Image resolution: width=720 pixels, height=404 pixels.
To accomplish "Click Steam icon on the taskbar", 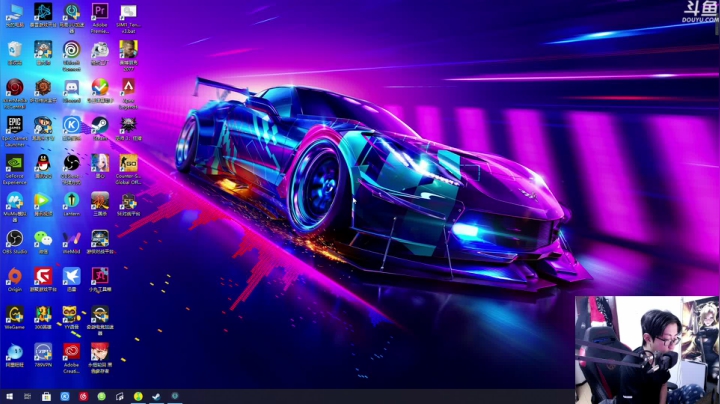I will tap(156, 396).
